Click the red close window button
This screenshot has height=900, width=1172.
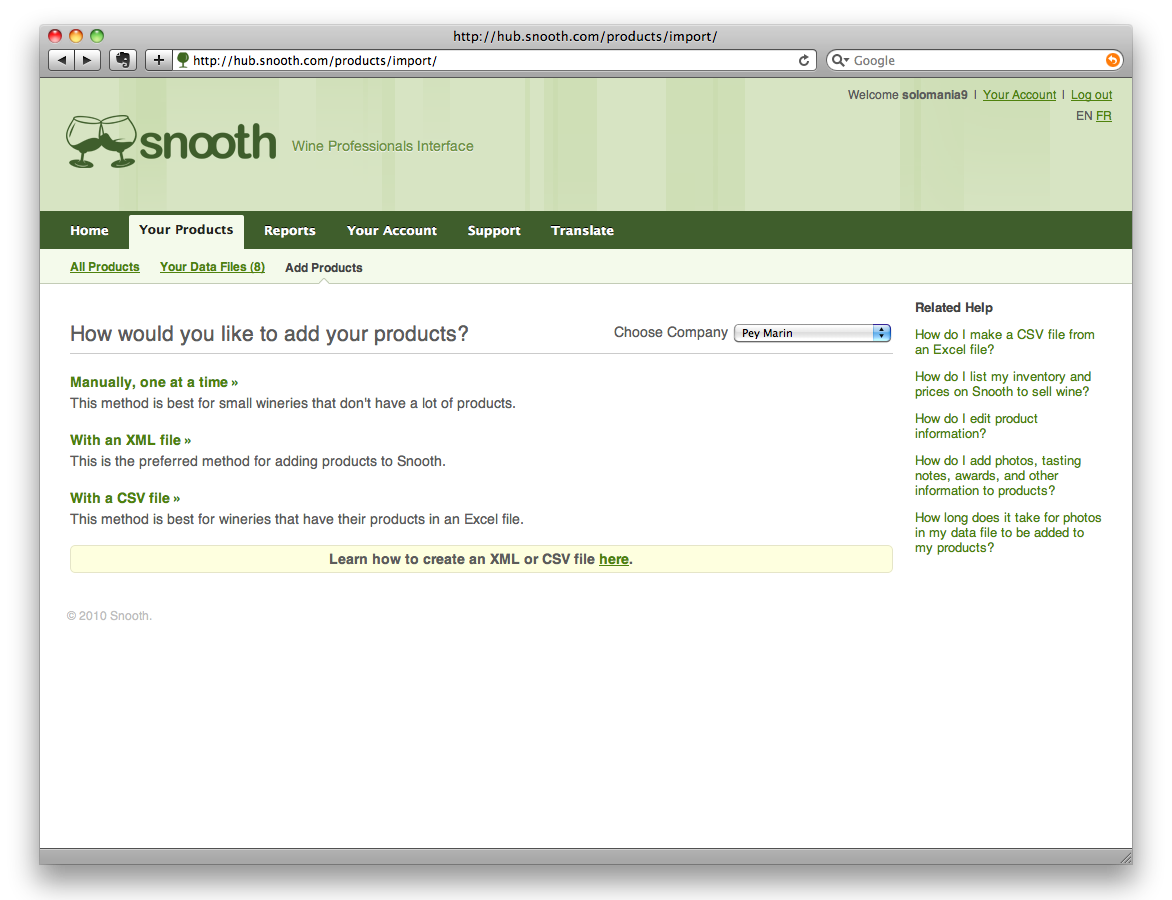point(55,35)
